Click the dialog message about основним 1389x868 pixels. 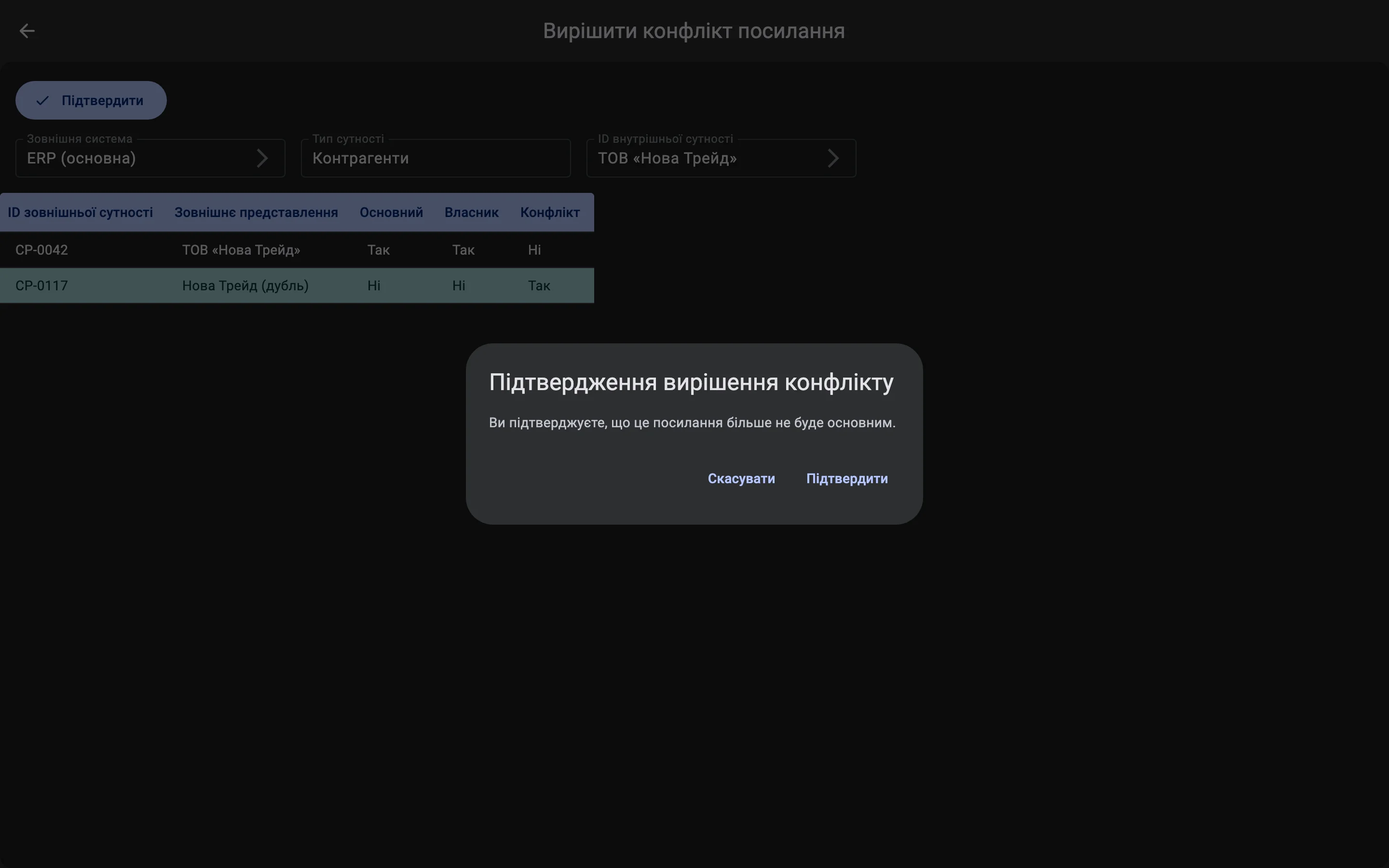[x=692, y=423]
